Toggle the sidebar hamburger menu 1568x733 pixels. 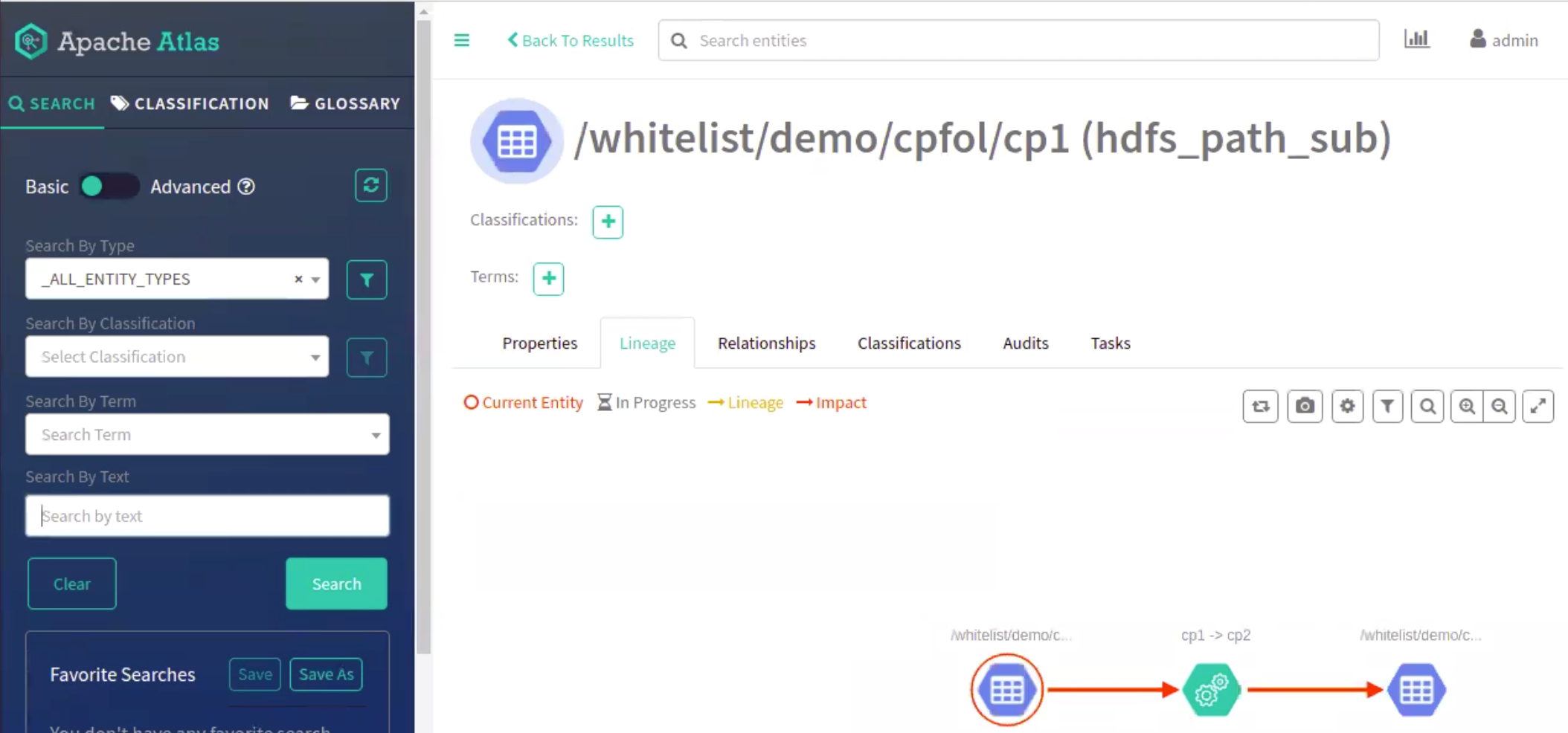(x=461, y=40)
